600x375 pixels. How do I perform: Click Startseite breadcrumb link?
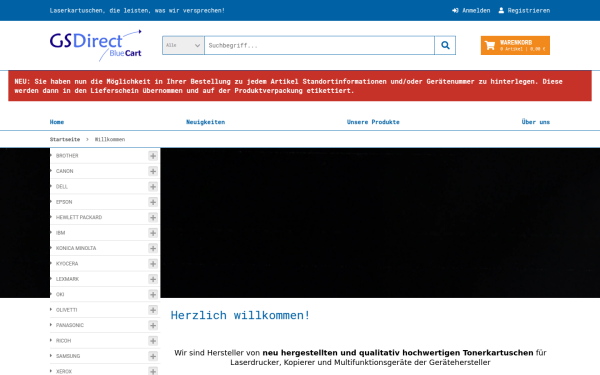(65, 139)
